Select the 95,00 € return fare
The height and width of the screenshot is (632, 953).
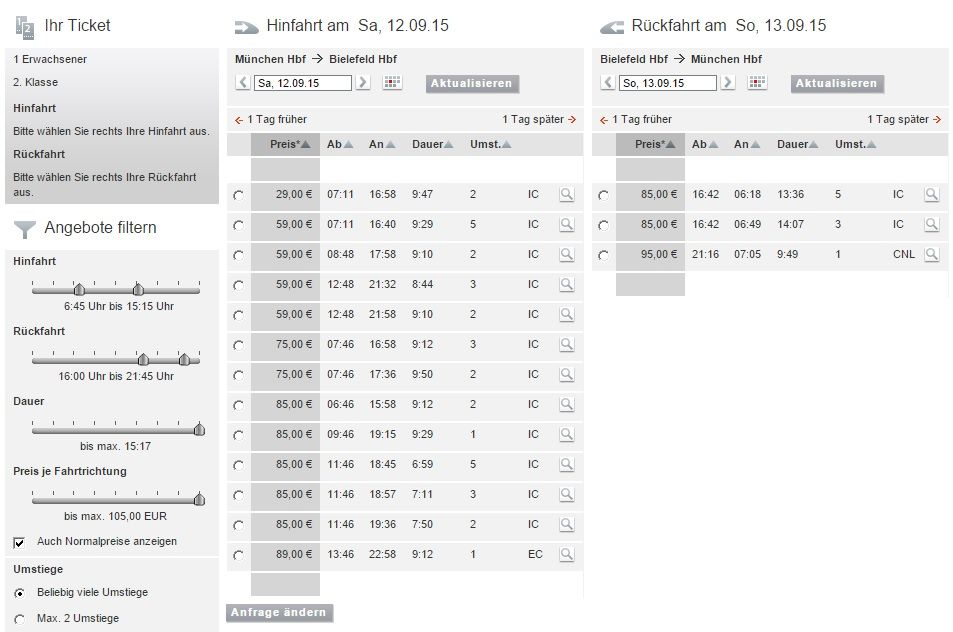pos(603,256)
